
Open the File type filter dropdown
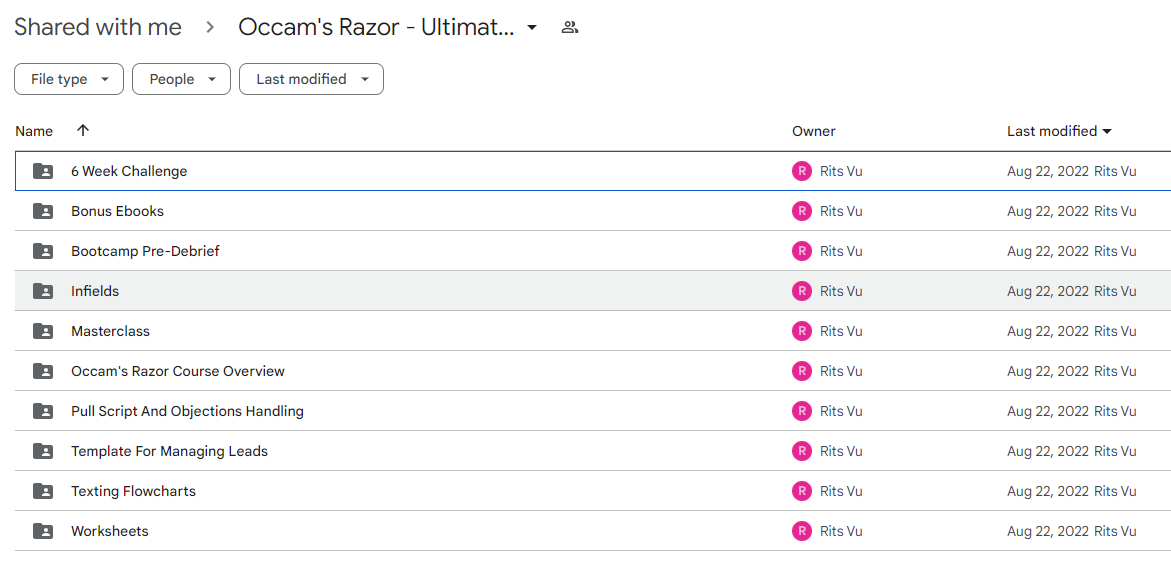pyautogui.click(x=69, y=79)
